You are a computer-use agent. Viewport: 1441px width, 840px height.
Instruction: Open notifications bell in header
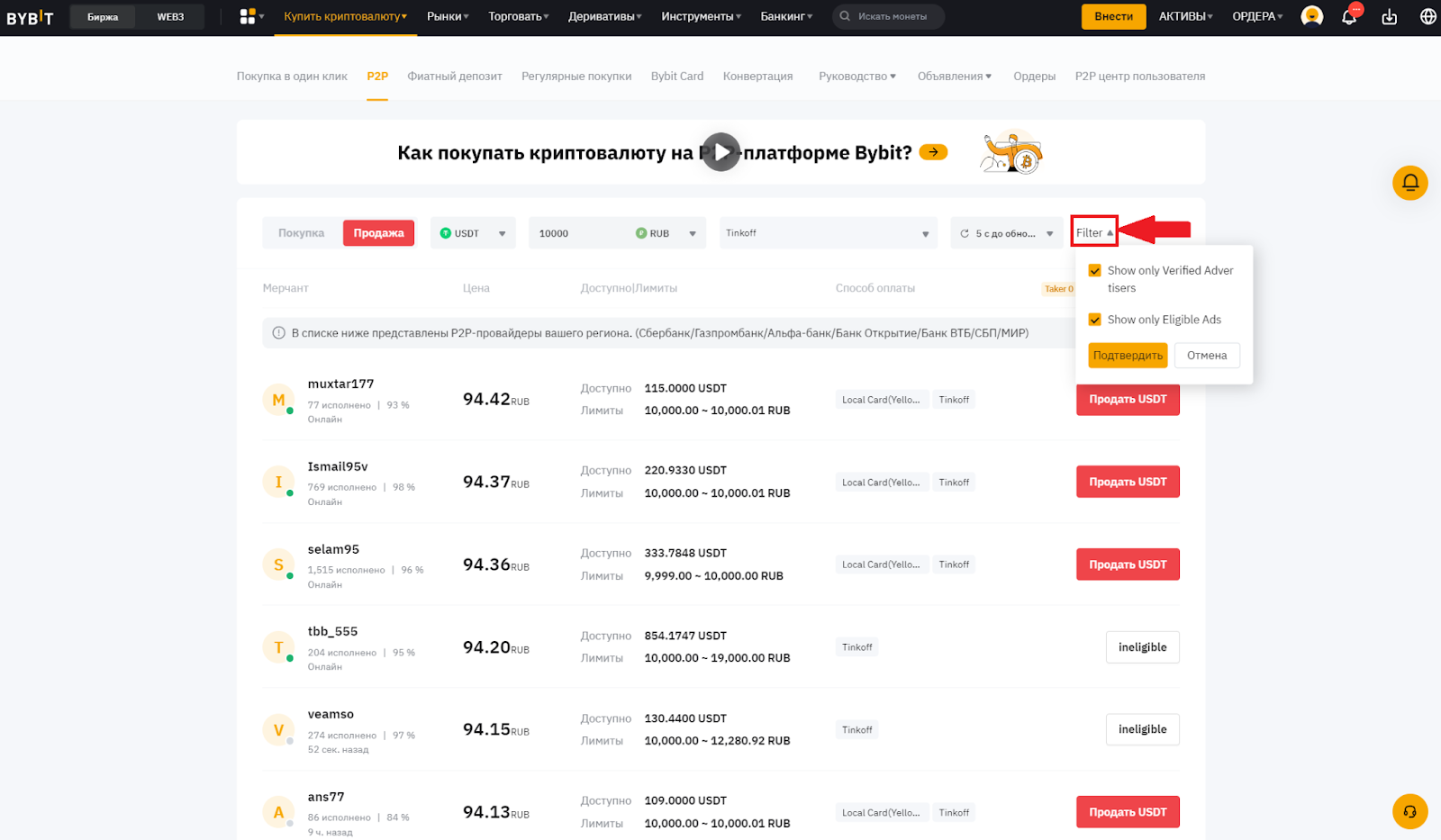(x=1349, y=16)
